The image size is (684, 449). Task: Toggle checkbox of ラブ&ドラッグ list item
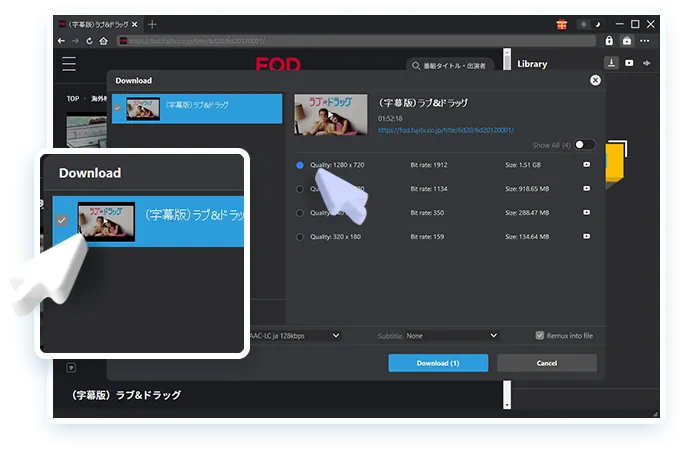[x=117, y=108]
